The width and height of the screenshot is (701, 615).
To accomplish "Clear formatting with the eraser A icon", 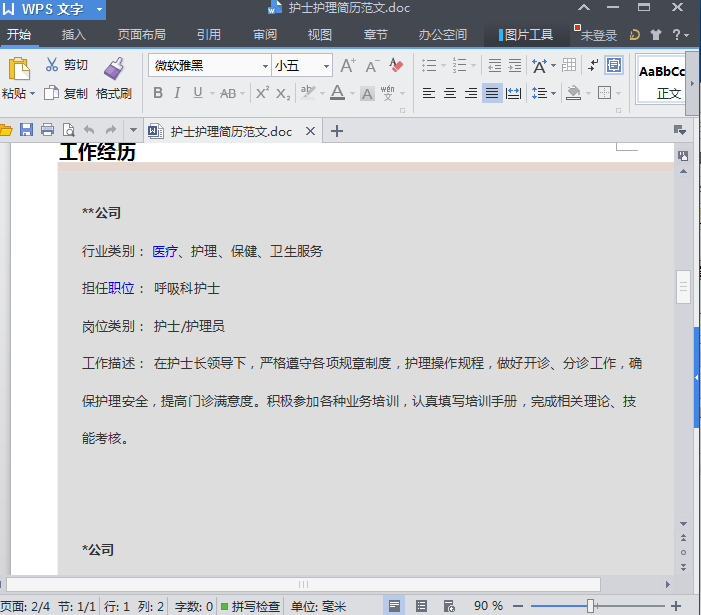I will [396, 65].
